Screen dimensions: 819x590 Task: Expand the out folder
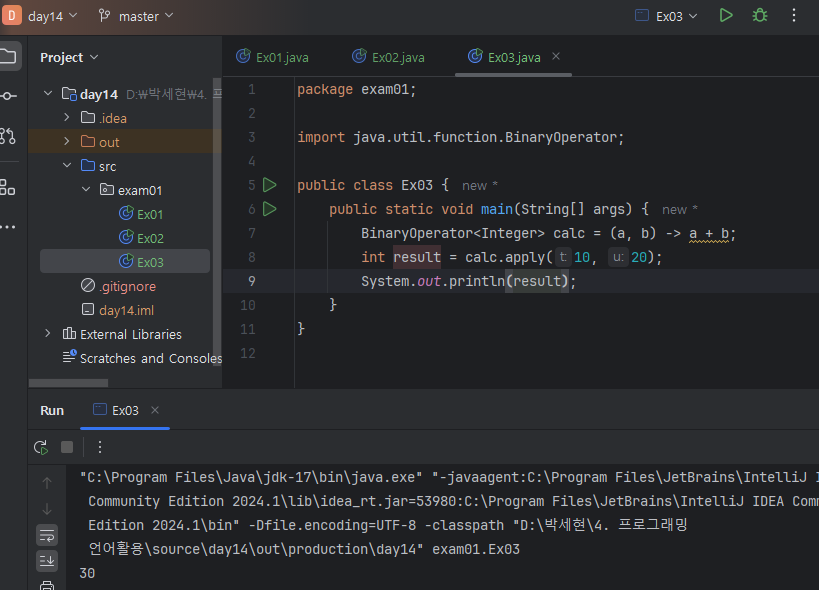pos(67,141)
